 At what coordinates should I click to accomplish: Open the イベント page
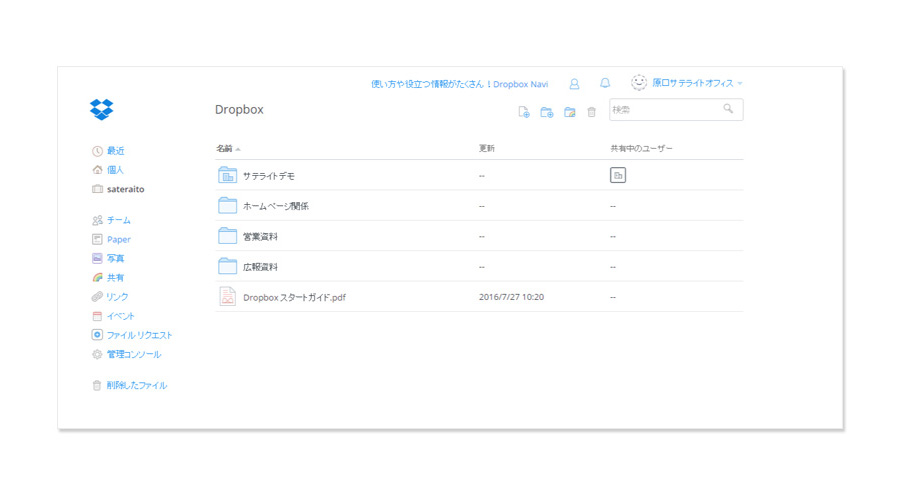[x=121, y=316]
